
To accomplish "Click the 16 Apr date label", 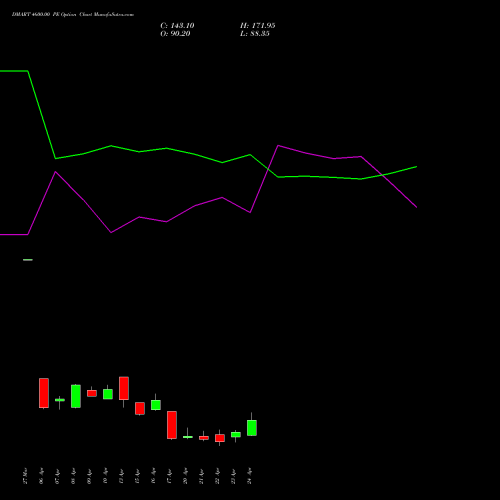I will 153,476.
